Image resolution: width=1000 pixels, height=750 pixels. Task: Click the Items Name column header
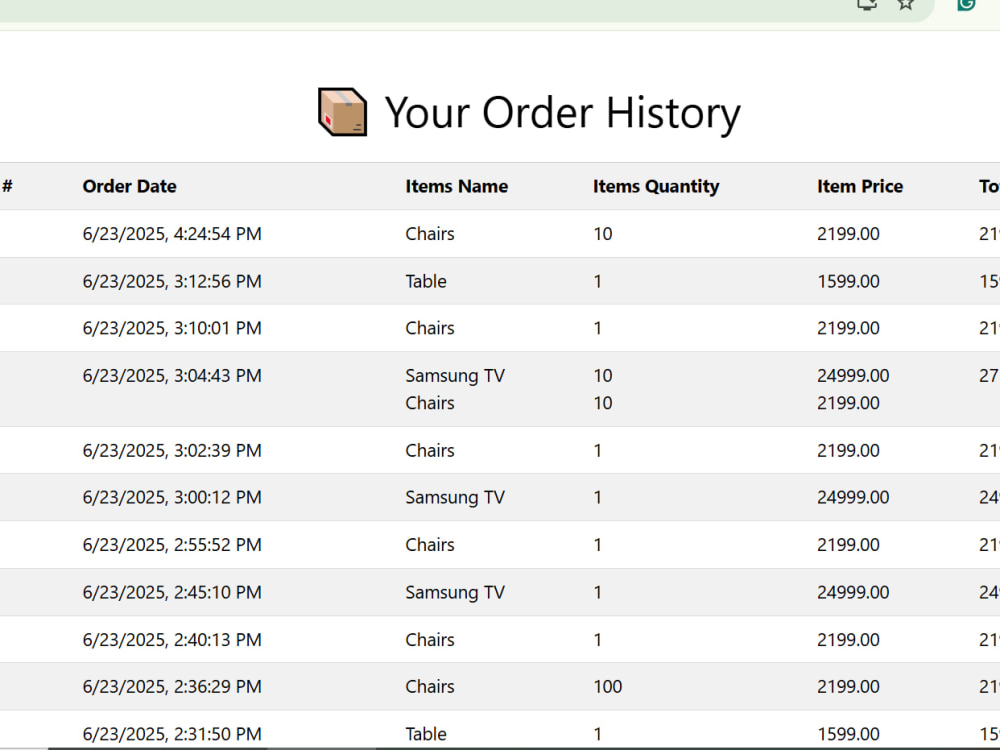[457, 186]
